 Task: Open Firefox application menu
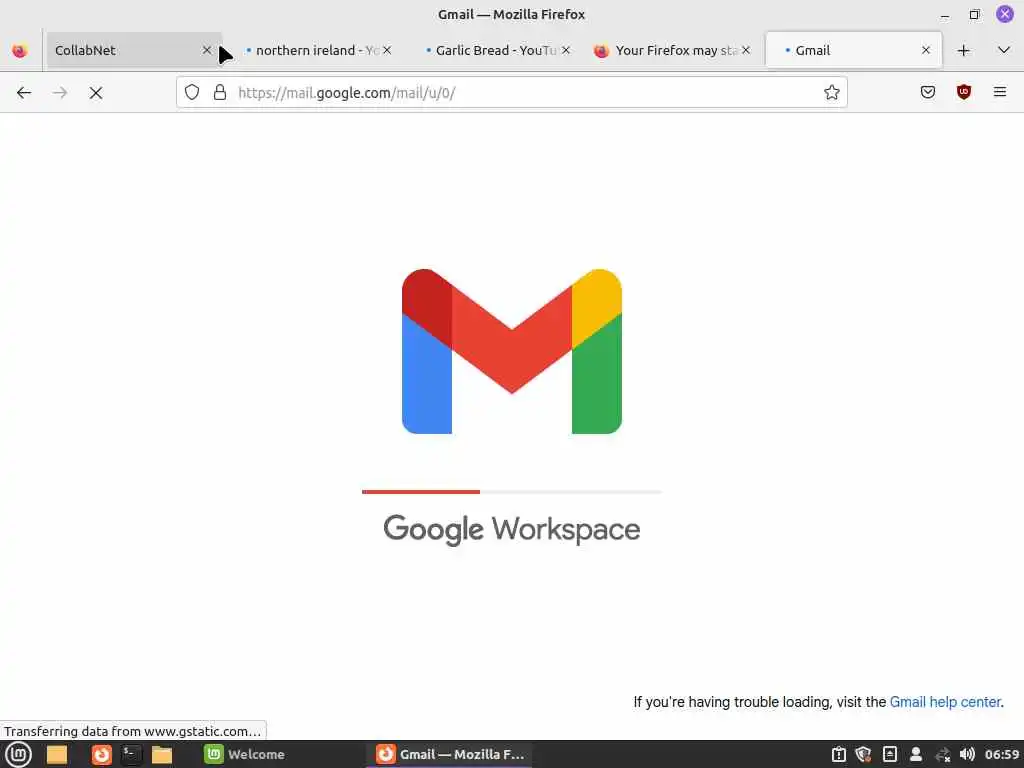1000,93
